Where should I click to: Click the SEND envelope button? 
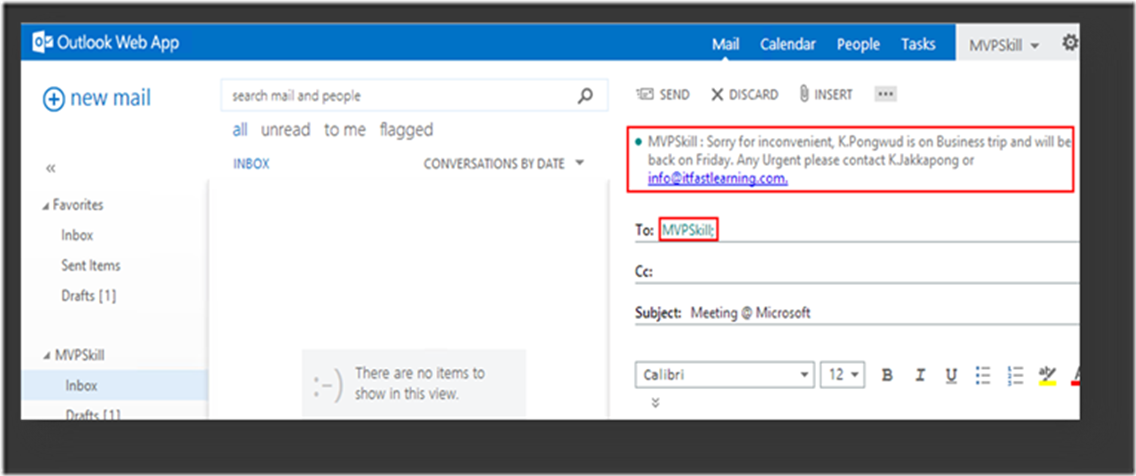(663, 94)
